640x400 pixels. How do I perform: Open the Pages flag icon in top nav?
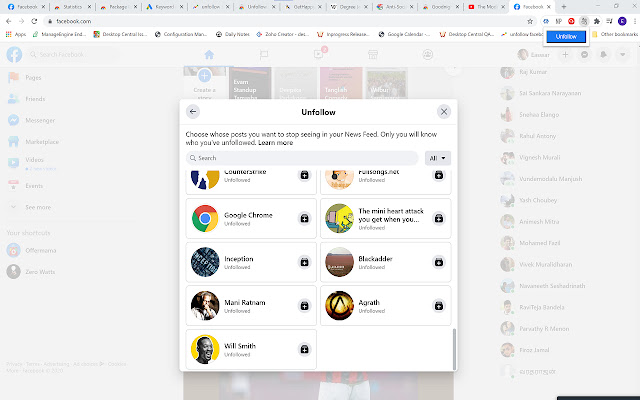tap(264, 55)
